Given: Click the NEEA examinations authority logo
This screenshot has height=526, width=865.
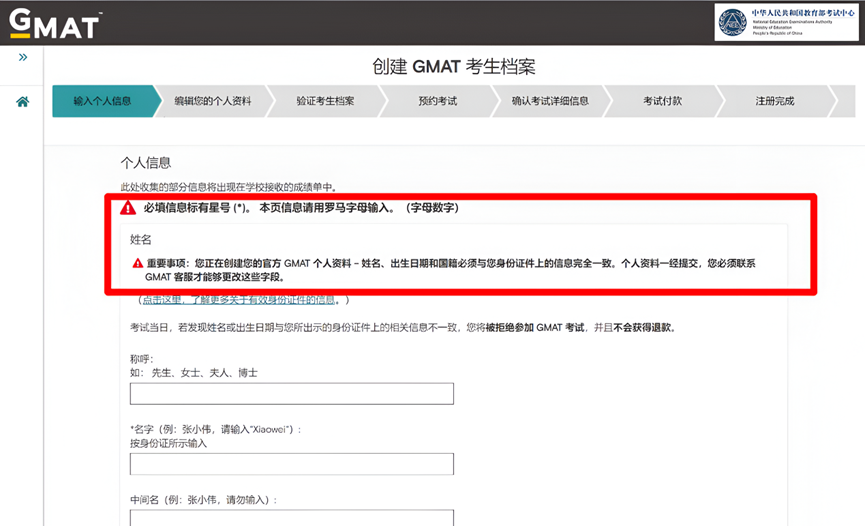Looking at the screenshot, I should (787, 22).
